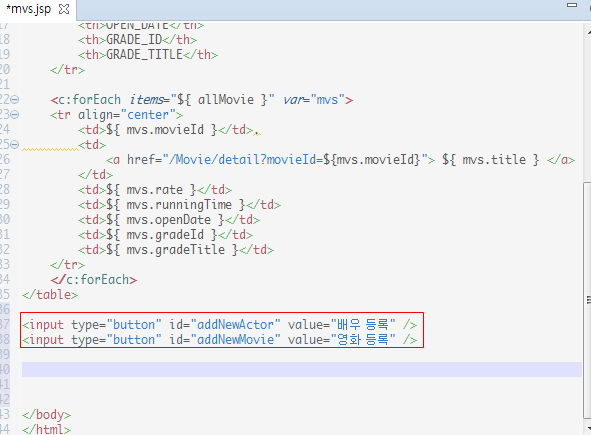Click the addNewActor id value
This screenshot has height=435, width=591.
pyautogui.click(x=236, y=325)
